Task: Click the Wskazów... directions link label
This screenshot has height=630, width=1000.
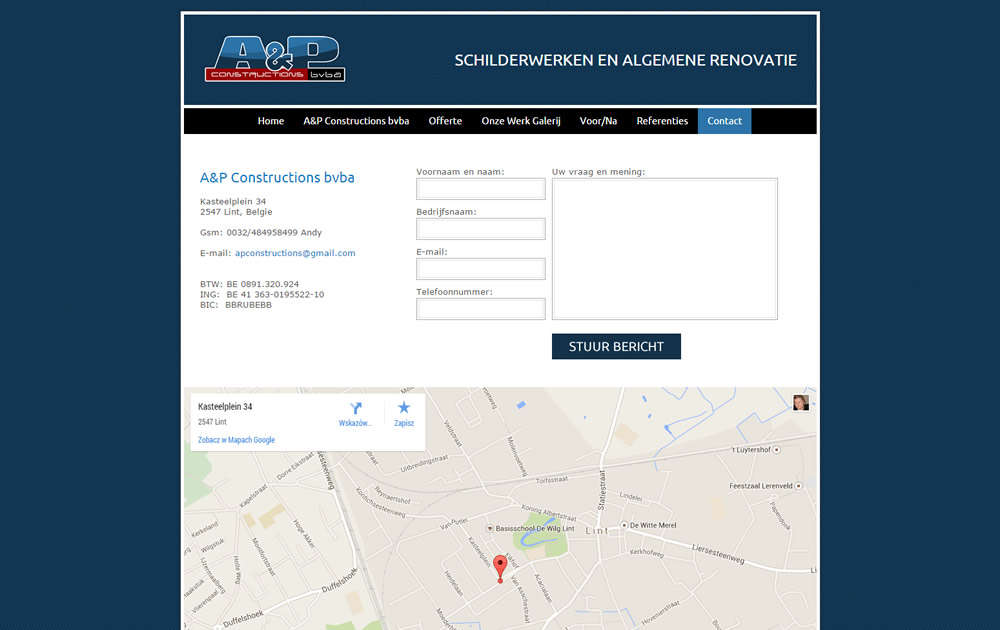Action: pyautogui.click(x=355, y=423)
